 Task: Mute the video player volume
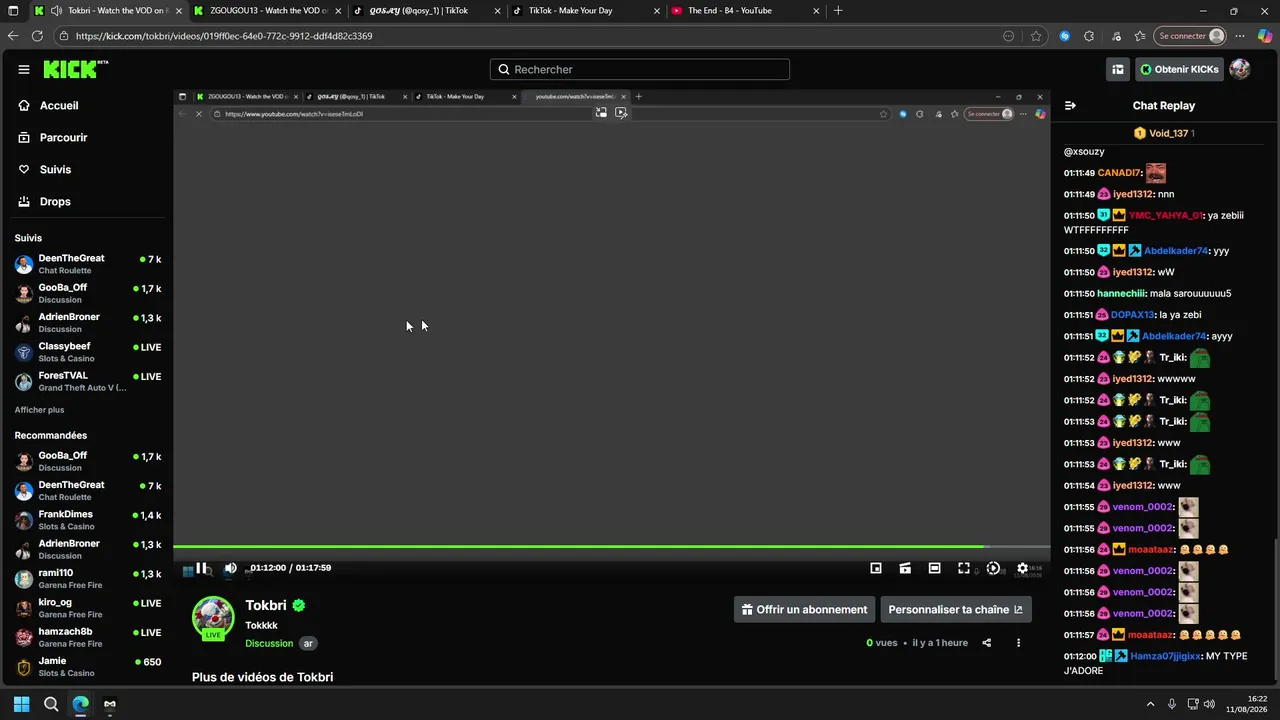(x=231, y=568)
